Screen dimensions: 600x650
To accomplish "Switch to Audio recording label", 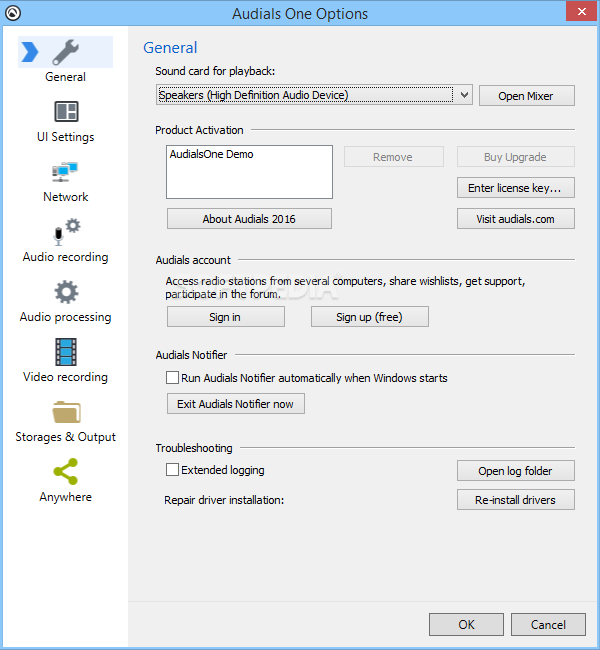I will click(66, 257).
